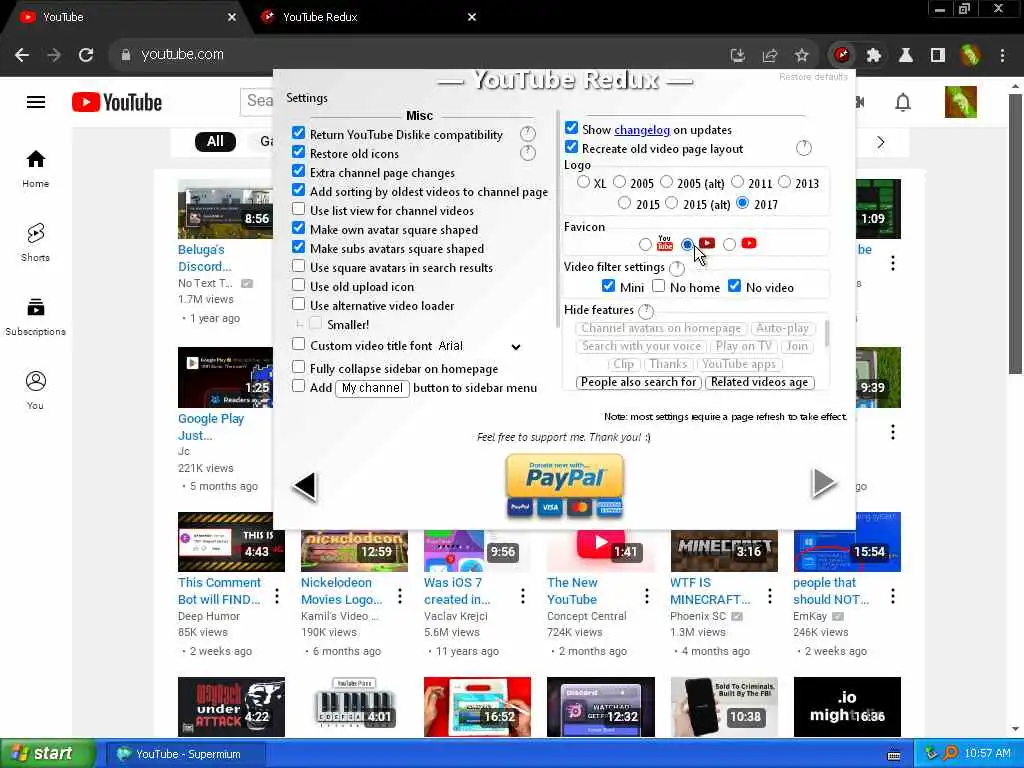
Task: Open the YouTube account avatar
Action: (961, 102)
